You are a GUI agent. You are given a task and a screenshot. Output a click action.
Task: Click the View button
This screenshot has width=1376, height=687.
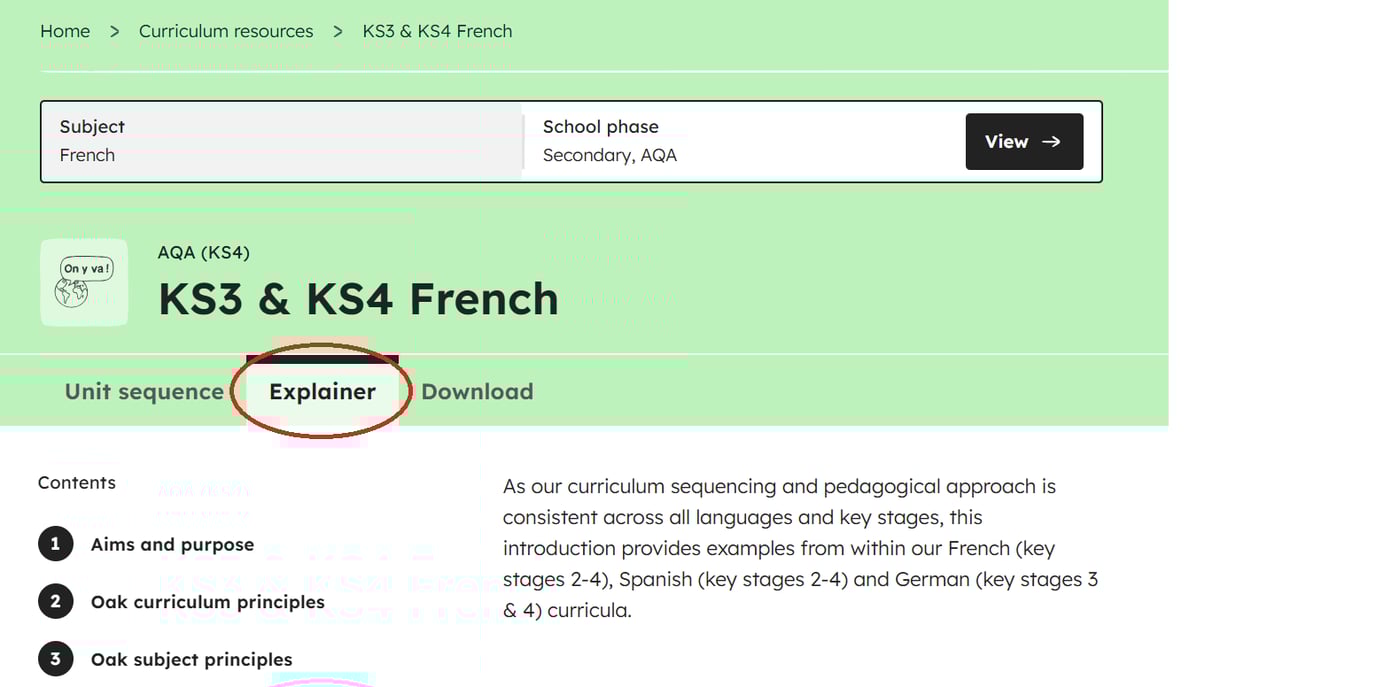pos(1023,141)
